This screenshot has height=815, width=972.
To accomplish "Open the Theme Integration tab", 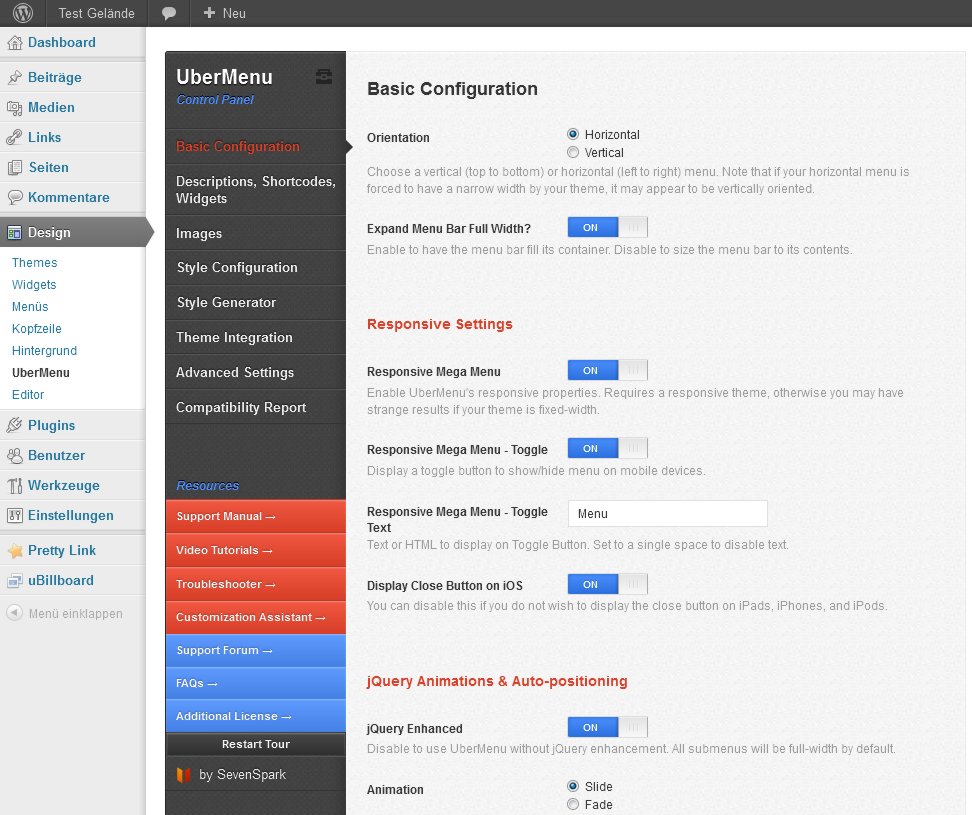I will click(x=255, y=337).
